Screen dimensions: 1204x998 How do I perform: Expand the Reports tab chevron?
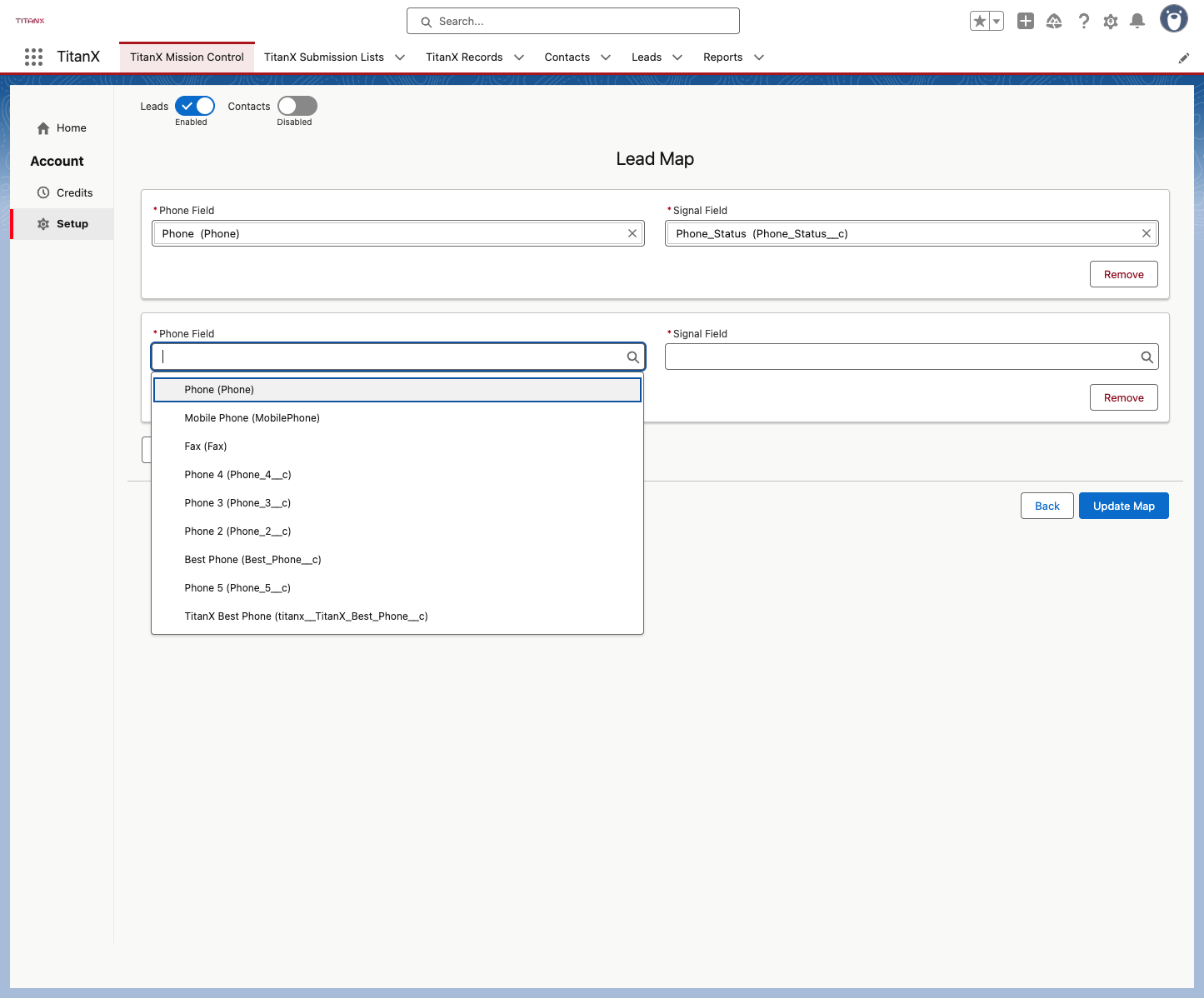click(759, 57)
